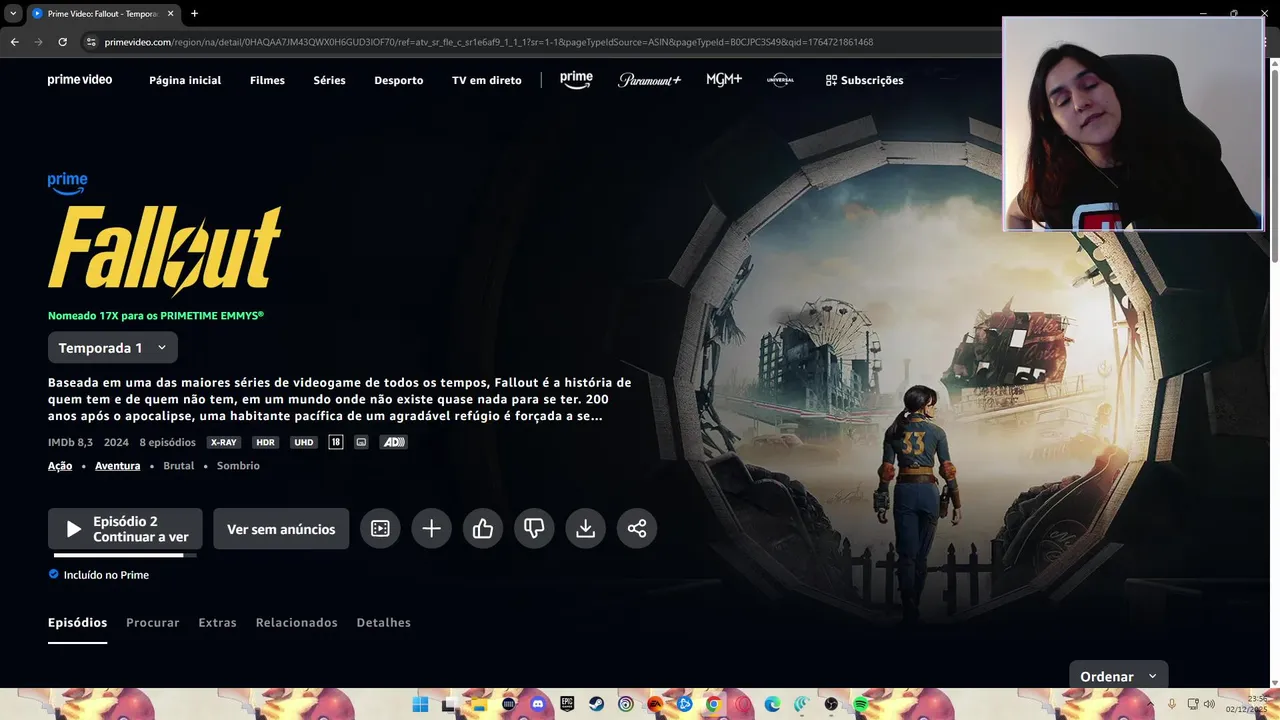
Task: Click the subtitles CC badge
Action: point(361,442)
